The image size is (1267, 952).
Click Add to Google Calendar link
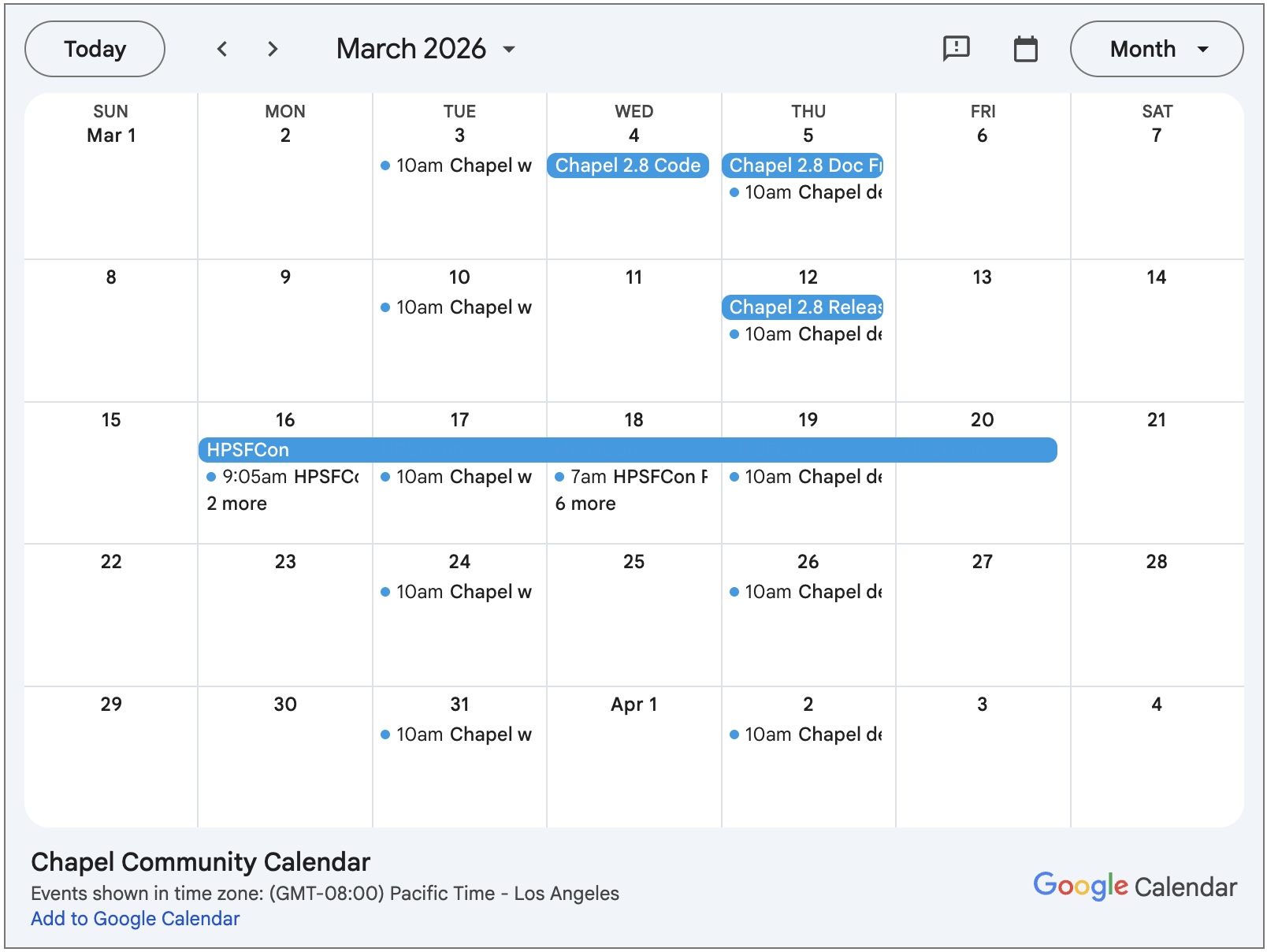coord(136,919)
